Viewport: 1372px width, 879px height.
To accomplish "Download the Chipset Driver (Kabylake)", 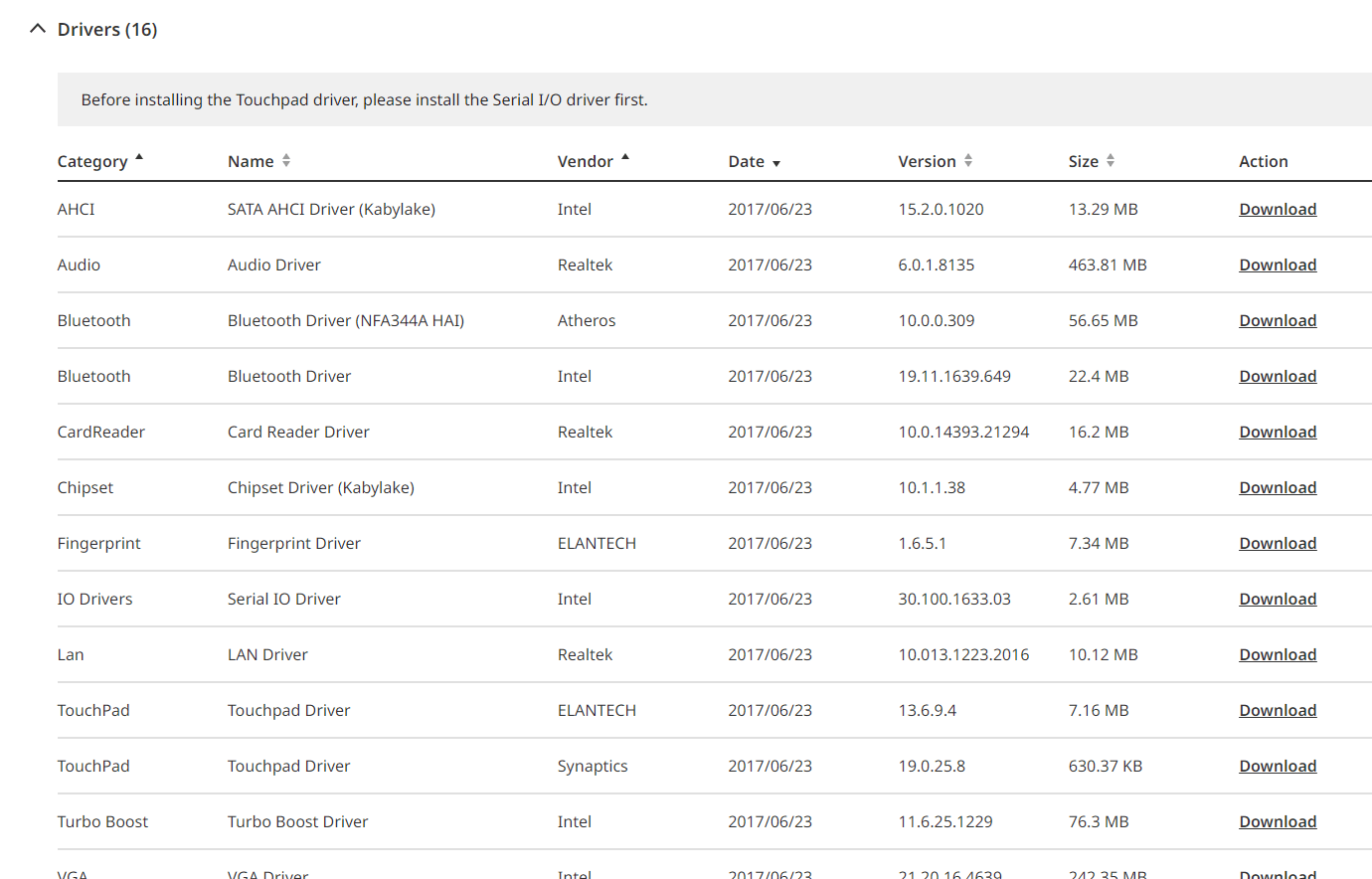I will [x=1278, y=487].
